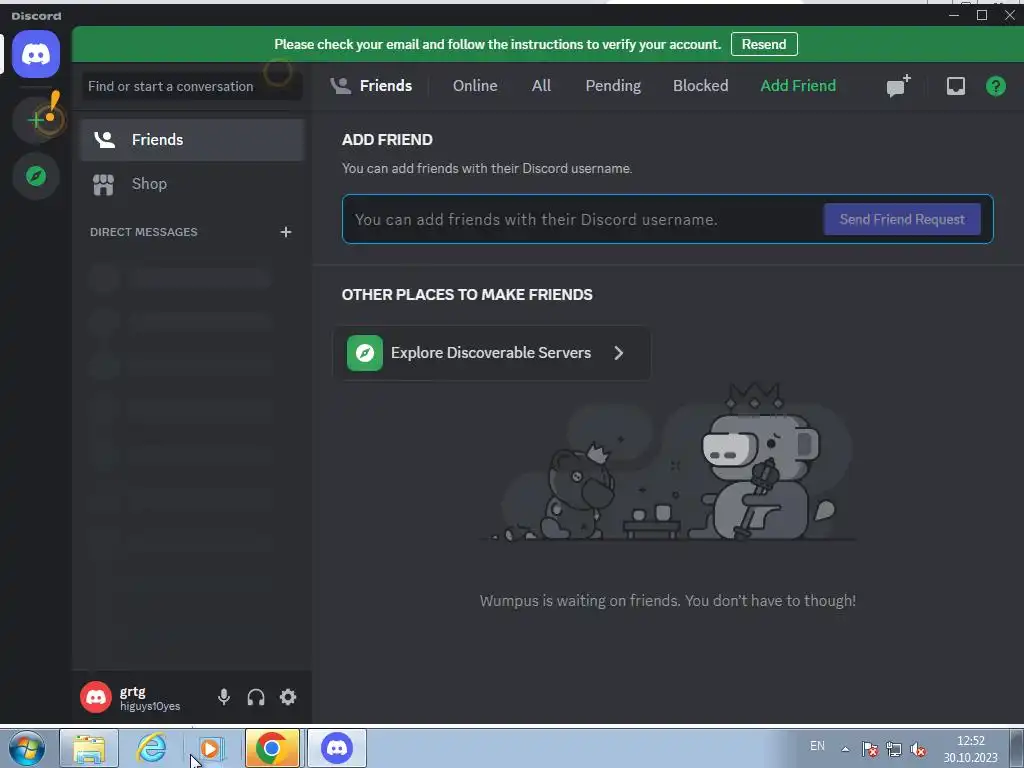Screen dimensions: 1024x768
Task: Click Resend verification email button
Action: 764,44
